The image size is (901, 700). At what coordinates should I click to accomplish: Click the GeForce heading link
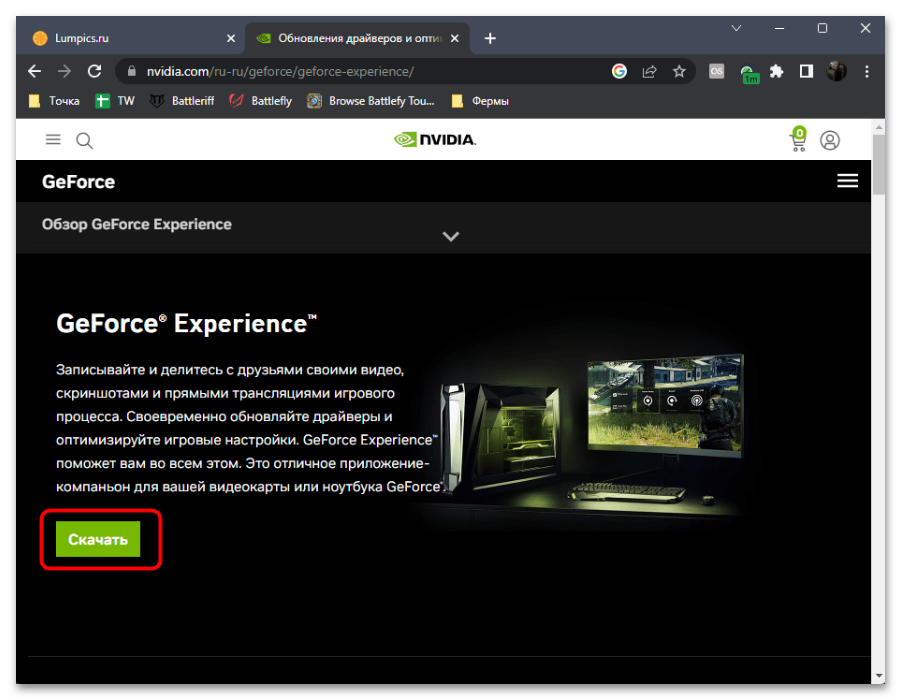pos(78,182)
